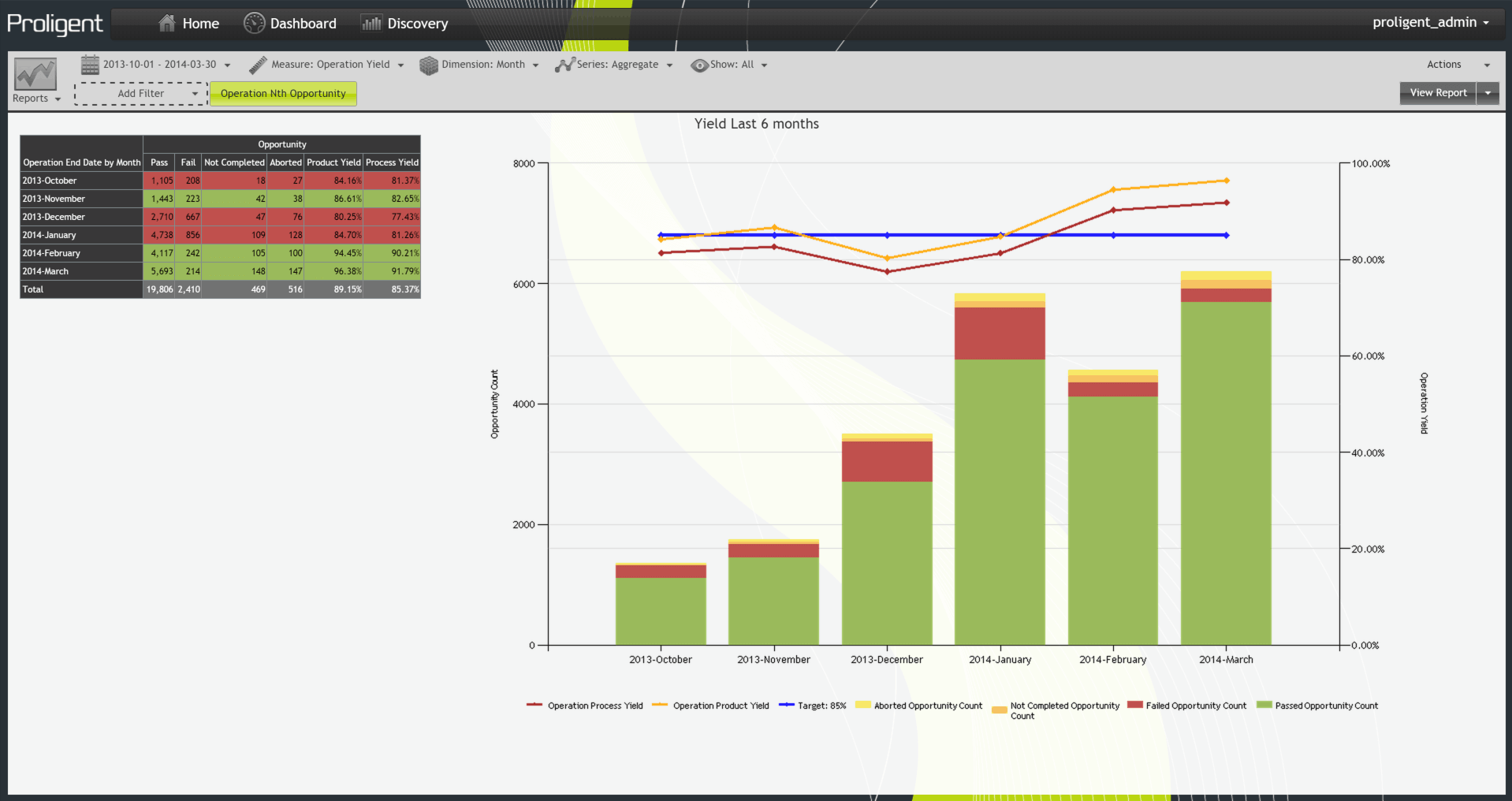Click the Reports chart icon
The height and width of the screenshot is (801, 1512).
[x=35, y=75]
